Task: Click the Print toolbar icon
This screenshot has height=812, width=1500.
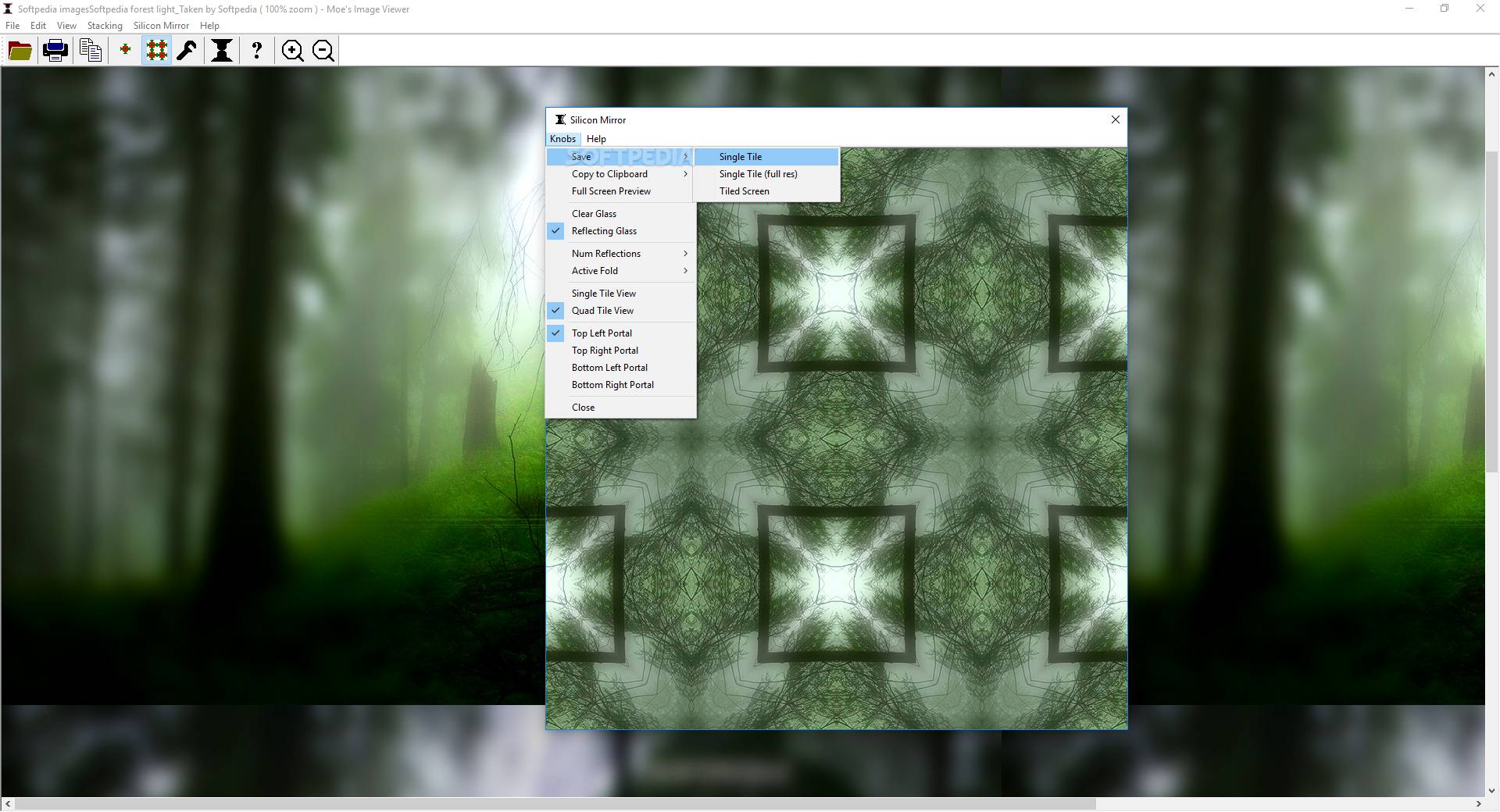Action: coord(55,51)
